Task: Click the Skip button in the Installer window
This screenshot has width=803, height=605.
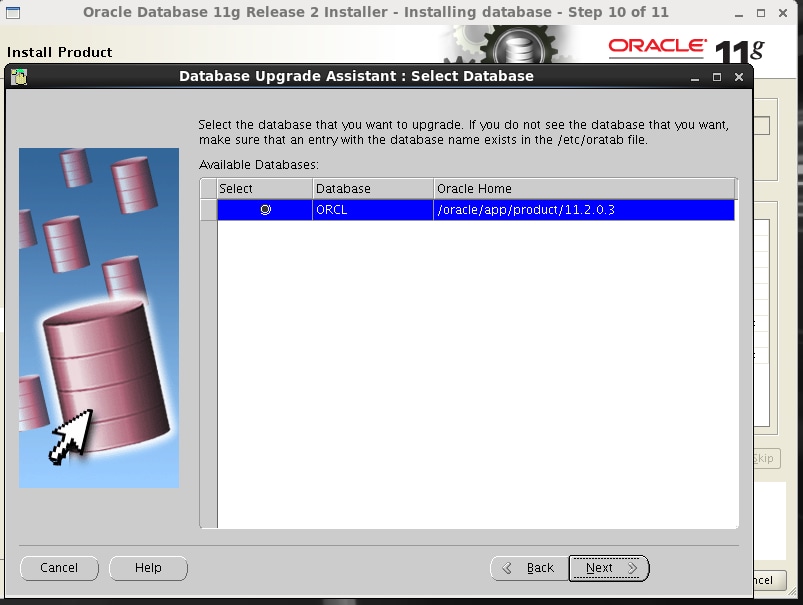Action: [767, 458]
